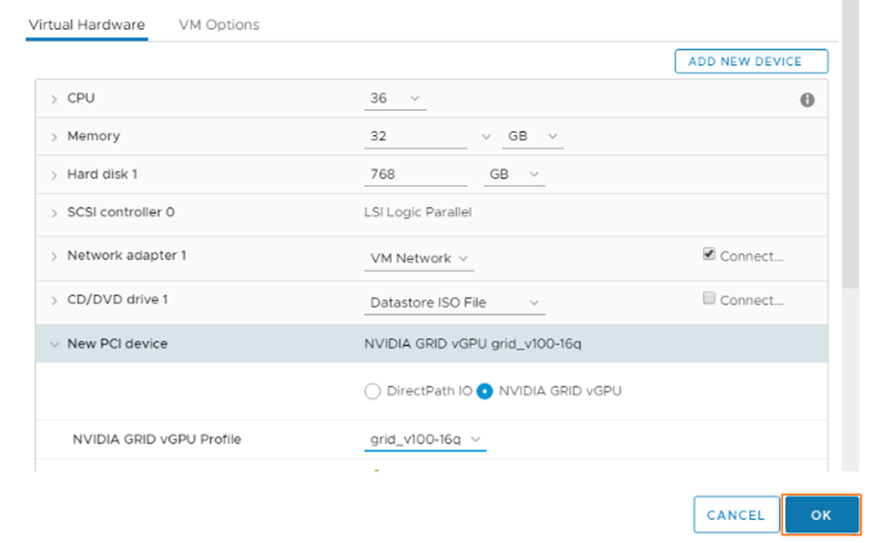
Task: Open the CPU count dropdown
Action: (395, 99)
